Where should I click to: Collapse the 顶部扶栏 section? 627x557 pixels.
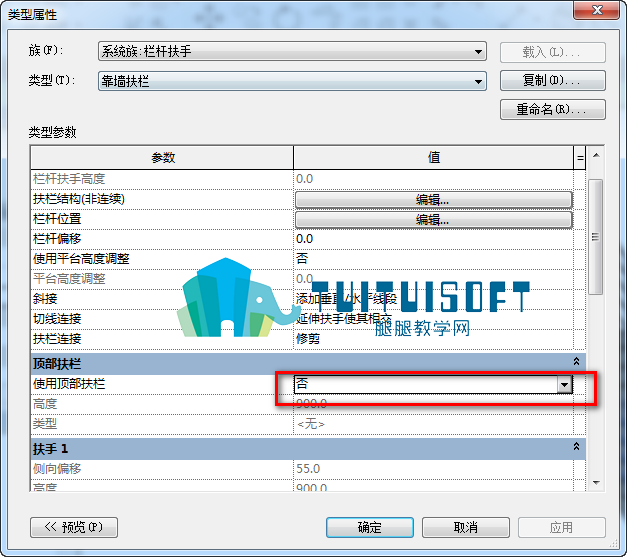point(576,361)
